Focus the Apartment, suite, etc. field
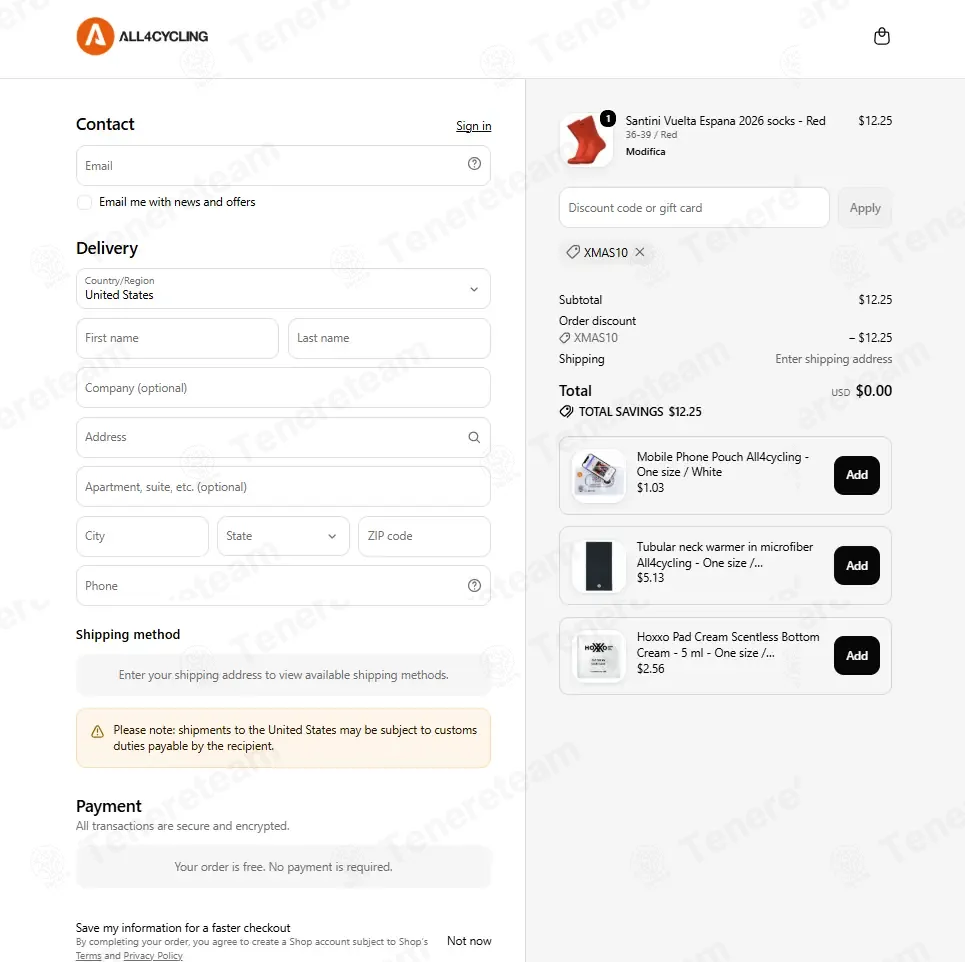Viewport: 965px width, 962px height. click(x=283, y=487)
